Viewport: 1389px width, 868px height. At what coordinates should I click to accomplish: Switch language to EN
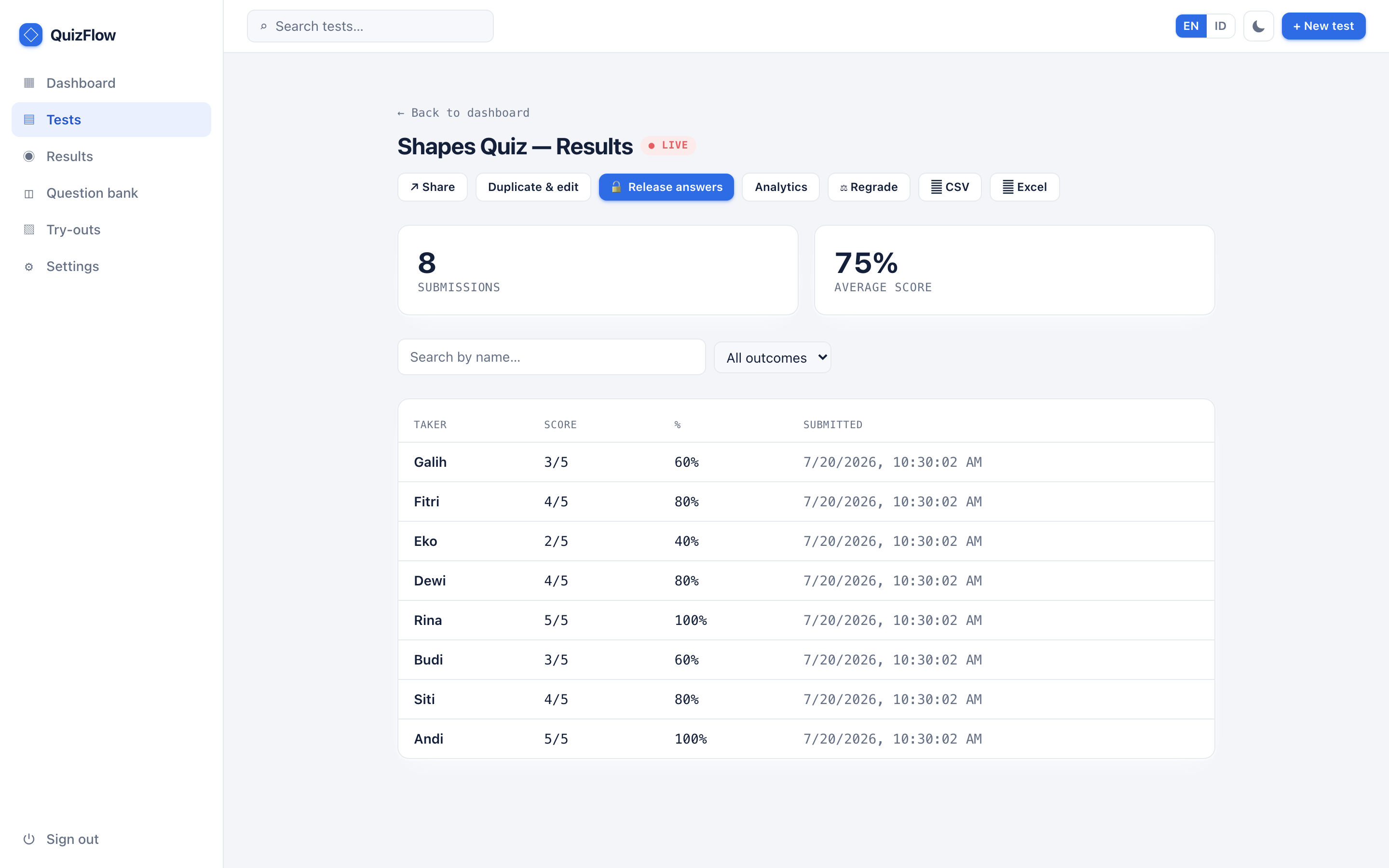pyautogui.click(x=1190, y=27)
